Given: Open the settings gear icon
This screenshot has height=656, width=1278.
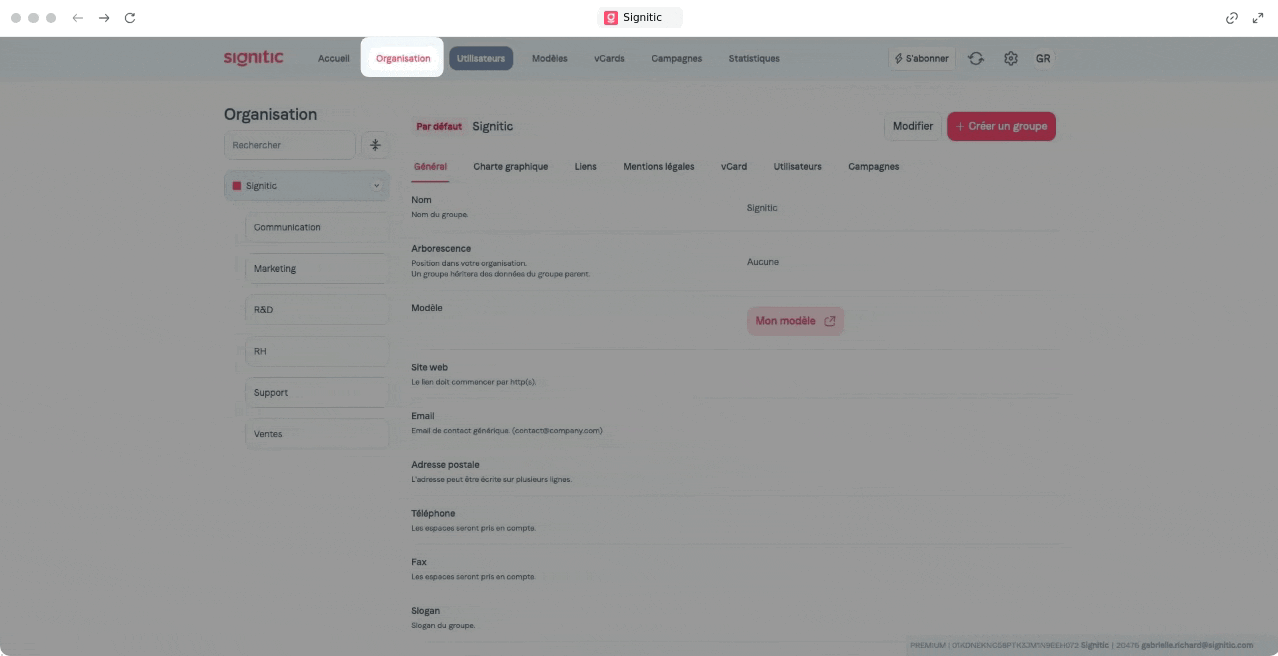Looking at the screenshot, I should pyautogui.click(x=1011, y=59).
